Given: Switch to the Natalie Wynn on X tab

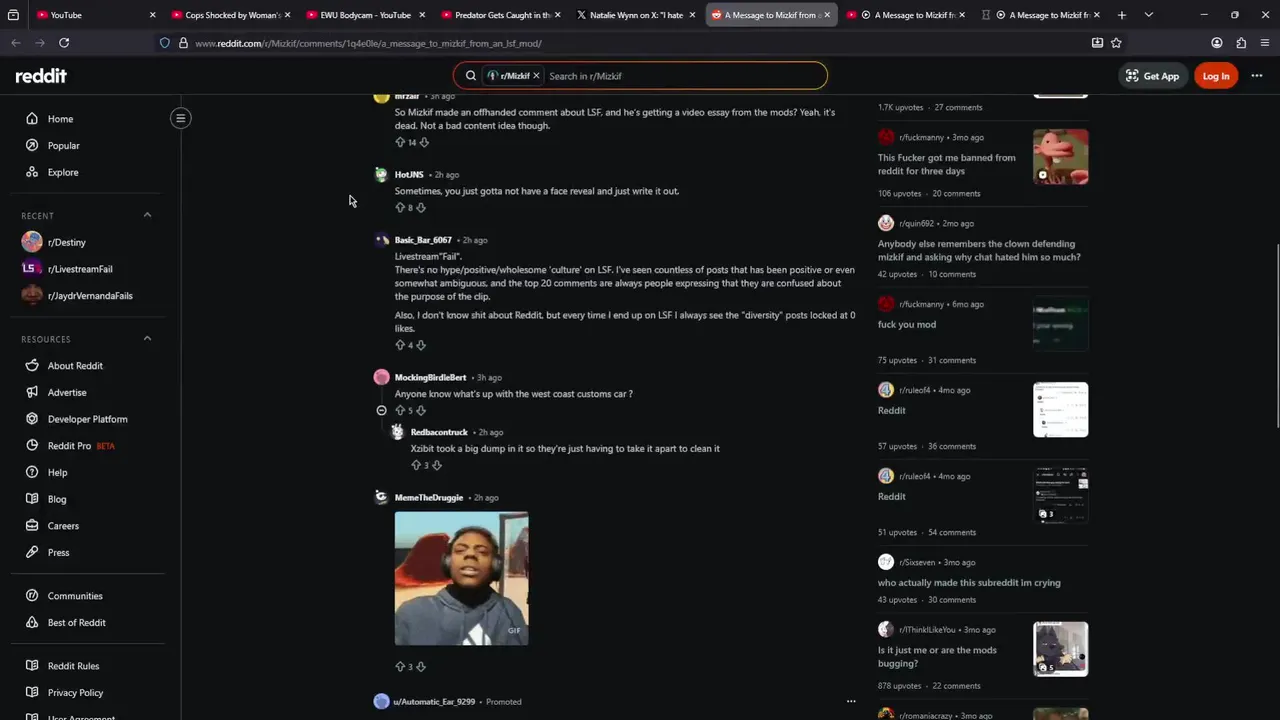Looking at the screenshot, I should (635, 15).
